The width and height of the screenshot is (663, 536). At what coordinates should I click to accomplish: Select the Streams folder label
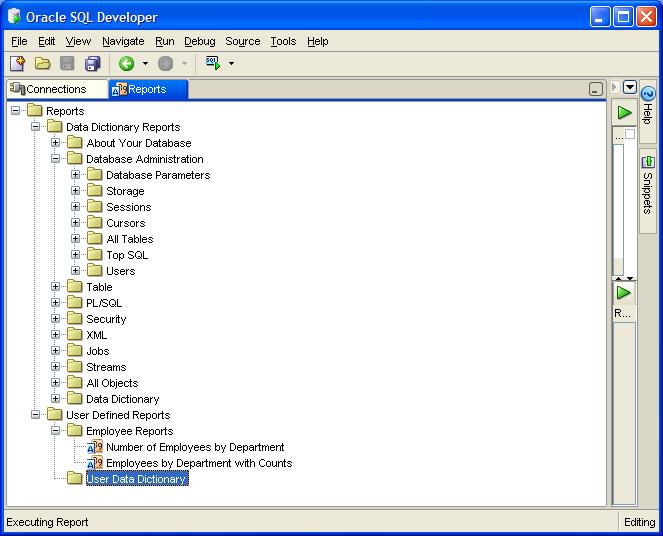click(x=106, y=367)
